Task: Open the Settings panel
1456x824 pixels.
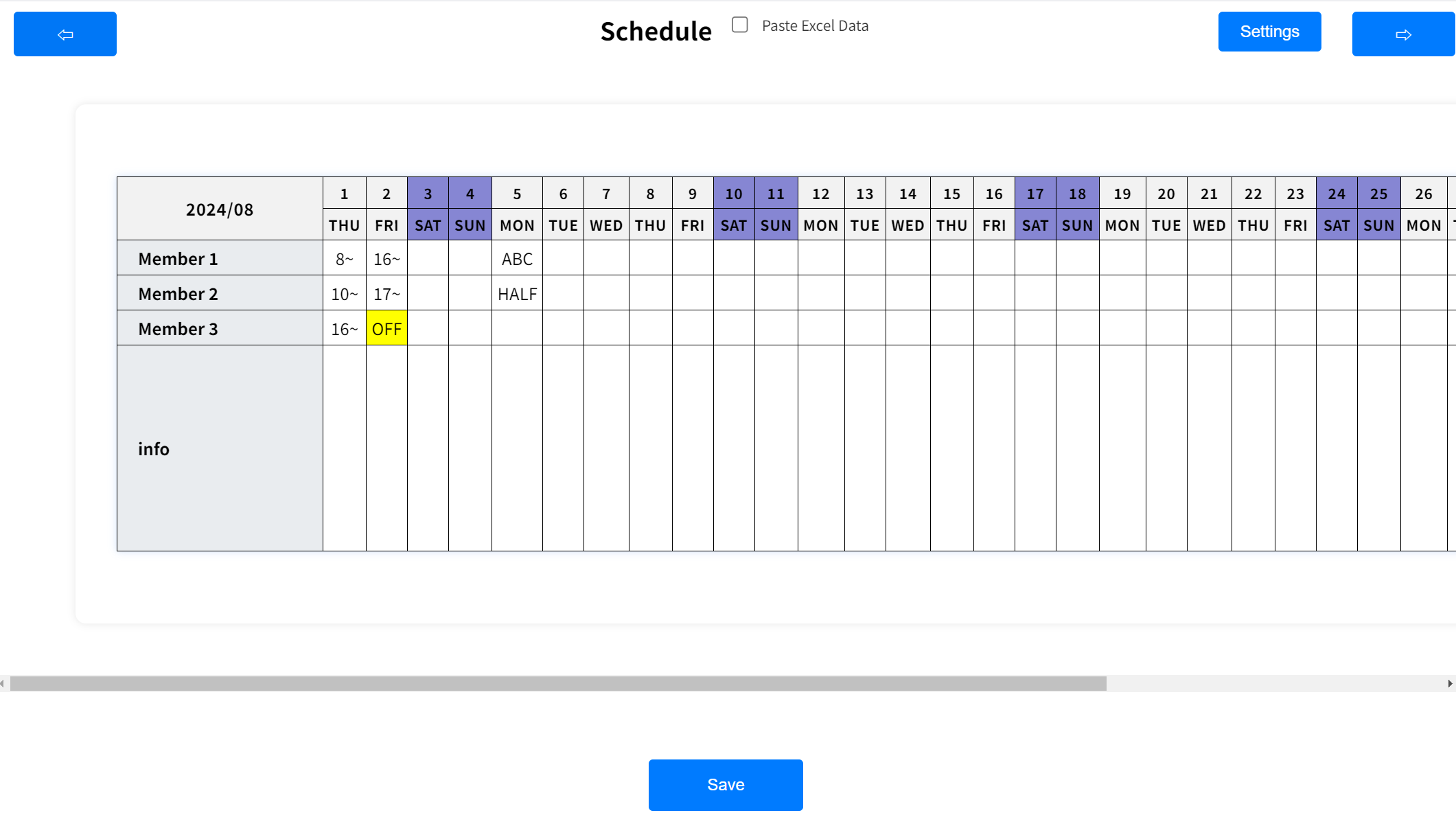Action: [1269, 32]
